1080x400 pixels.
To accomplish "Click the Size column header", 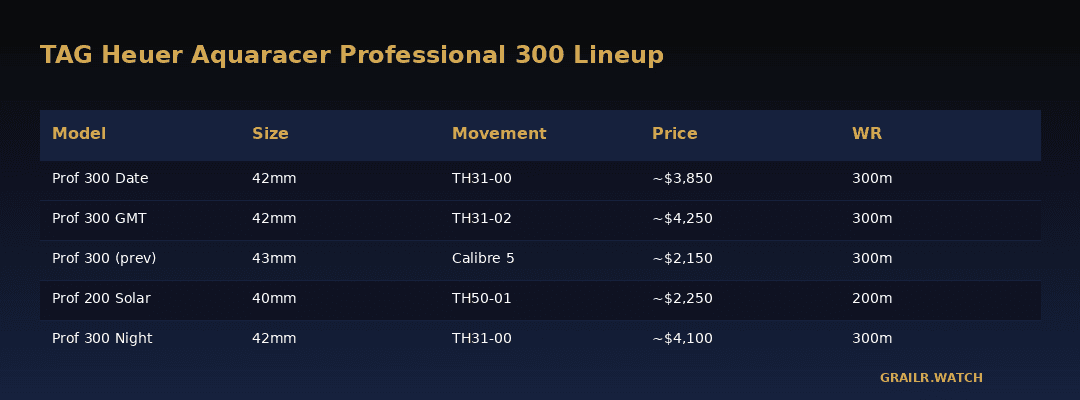I will tap(270, 134).
